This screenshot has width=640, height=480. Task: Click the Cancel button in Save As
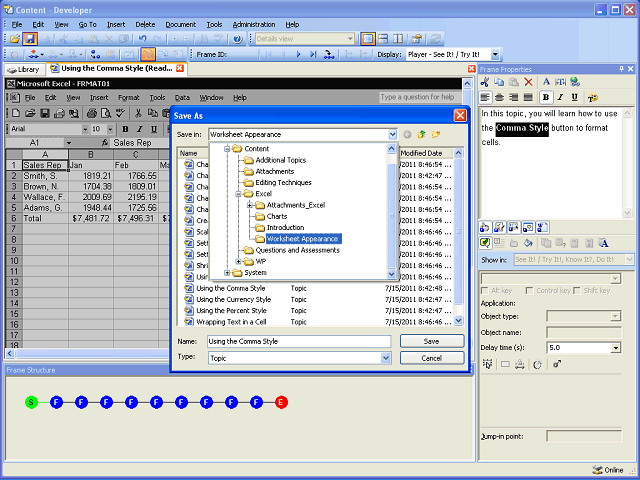tap(432, 358)
